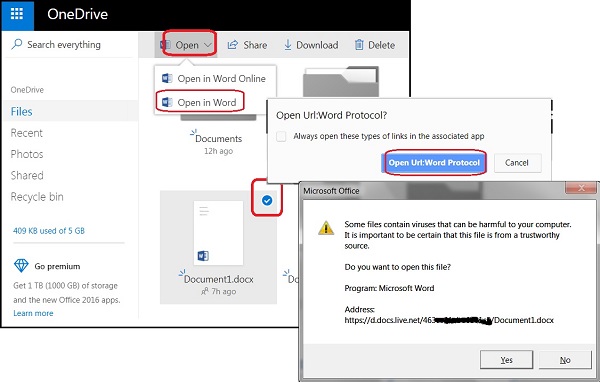Uncheck the Document1.docx selection circle
Image resolution: width=600 pixels, height=382 pixels.
267,200
